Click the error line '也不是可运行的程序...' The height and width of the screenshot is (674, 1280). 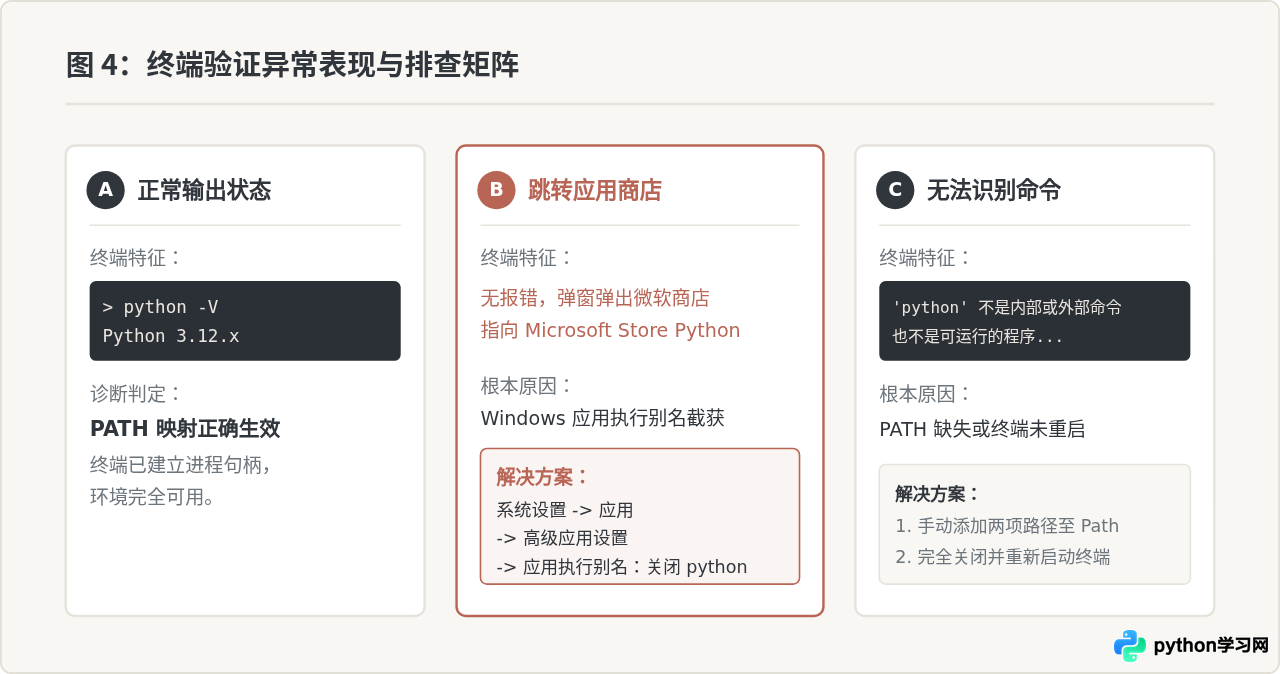(x=978, y=337)
